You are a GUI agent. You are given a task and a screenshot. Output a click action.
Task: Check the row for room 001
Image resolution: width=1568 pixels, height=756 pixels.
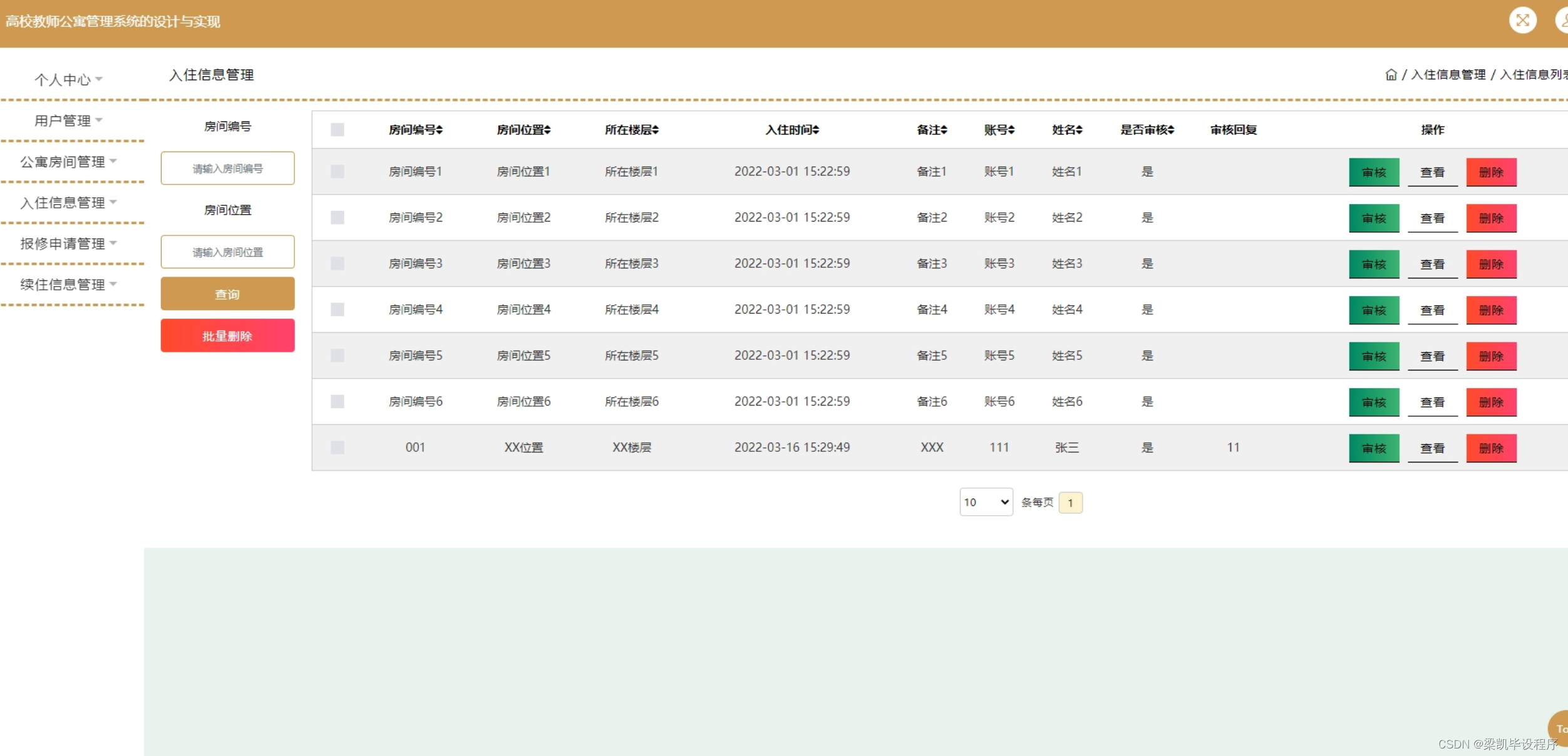click(338, 447)
